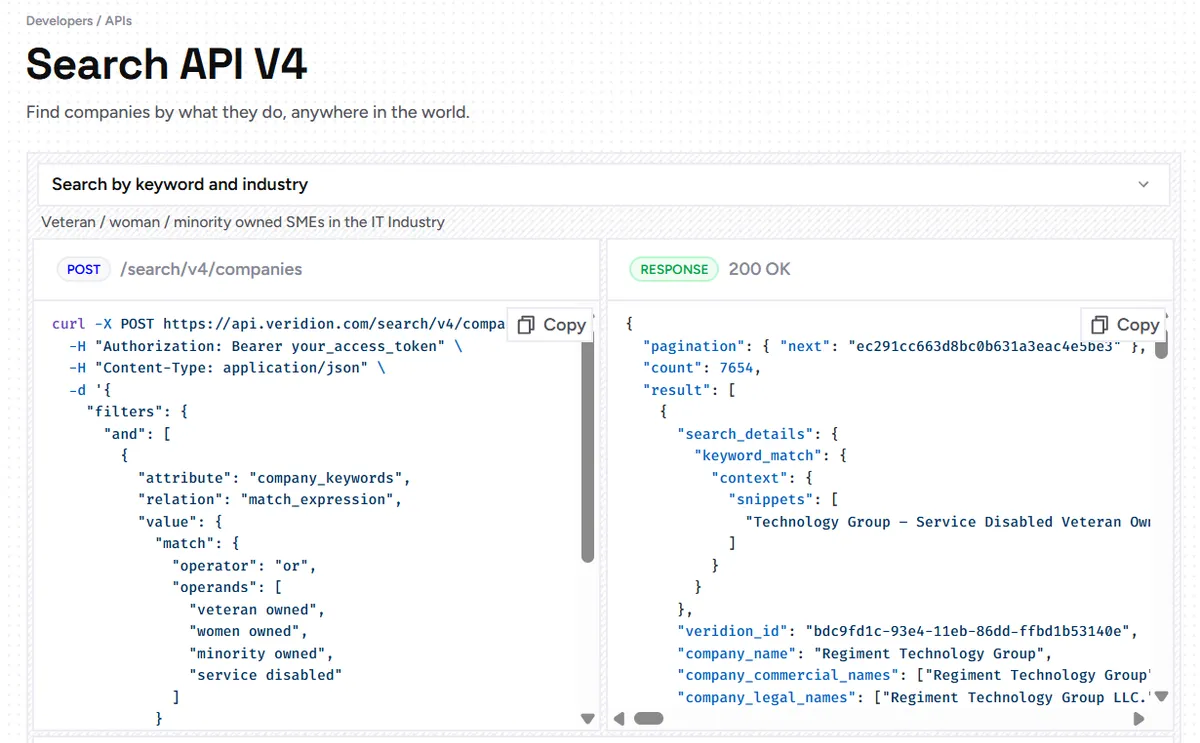Click the "minority owned" operand line
The image size is (1200, 743).
tap(261, 653)
